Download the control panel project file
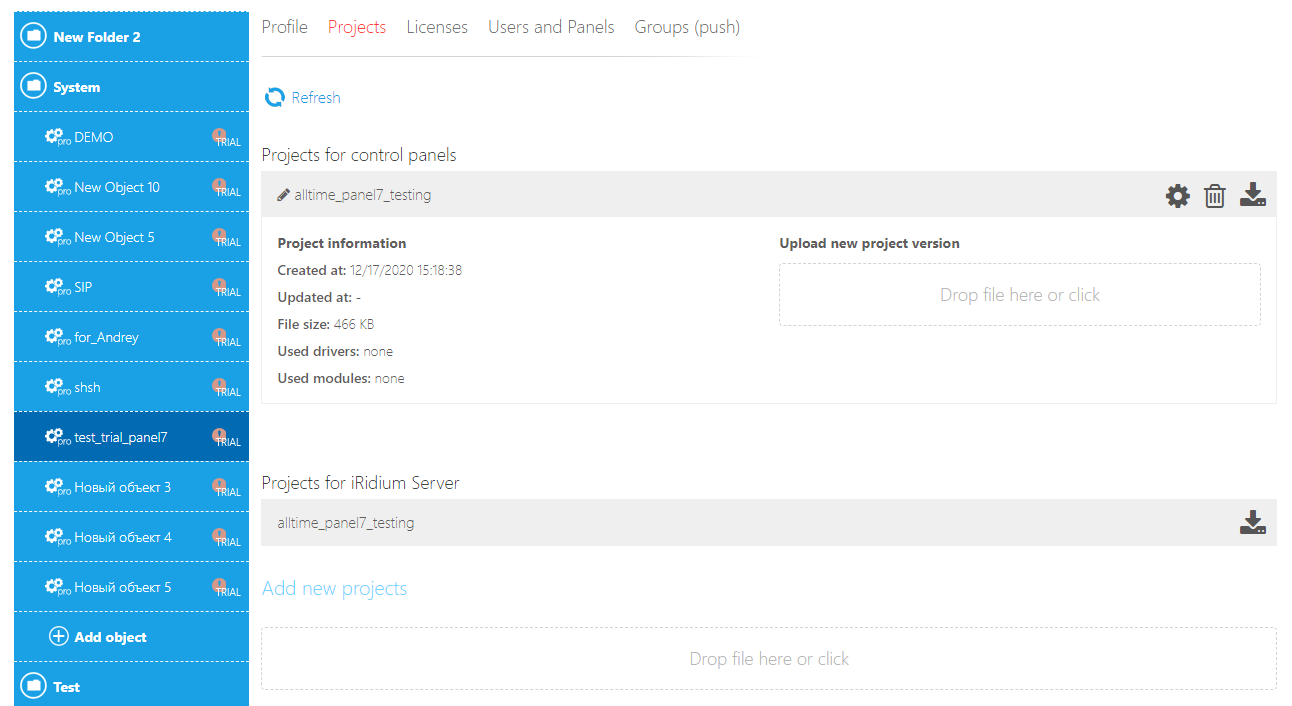 point(1252,195)
